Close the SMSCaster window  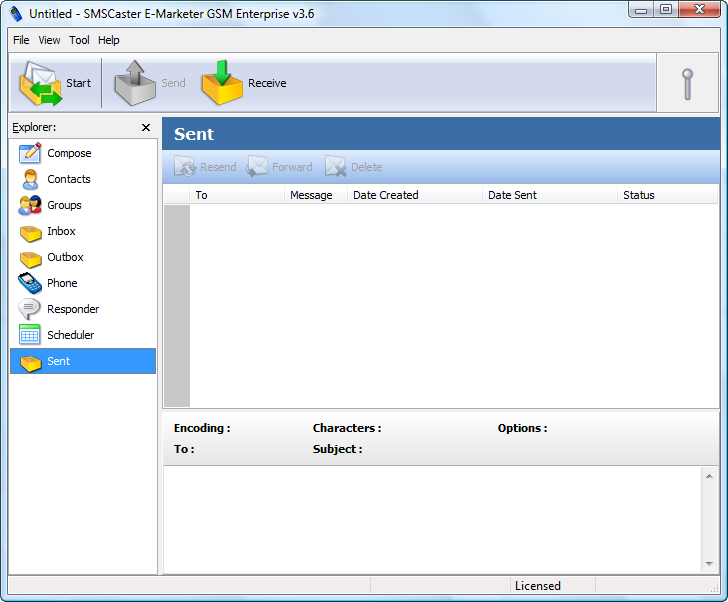click(699, 10)
